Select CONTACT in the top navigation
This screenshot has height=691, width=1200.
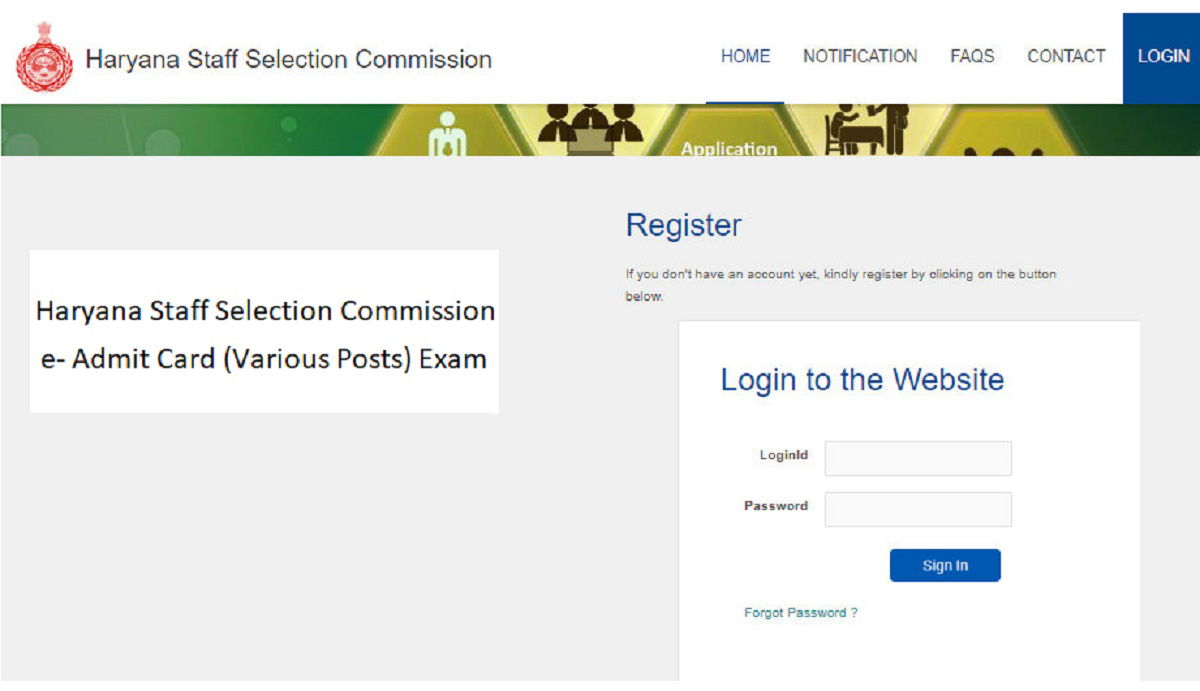(1066, 57)
